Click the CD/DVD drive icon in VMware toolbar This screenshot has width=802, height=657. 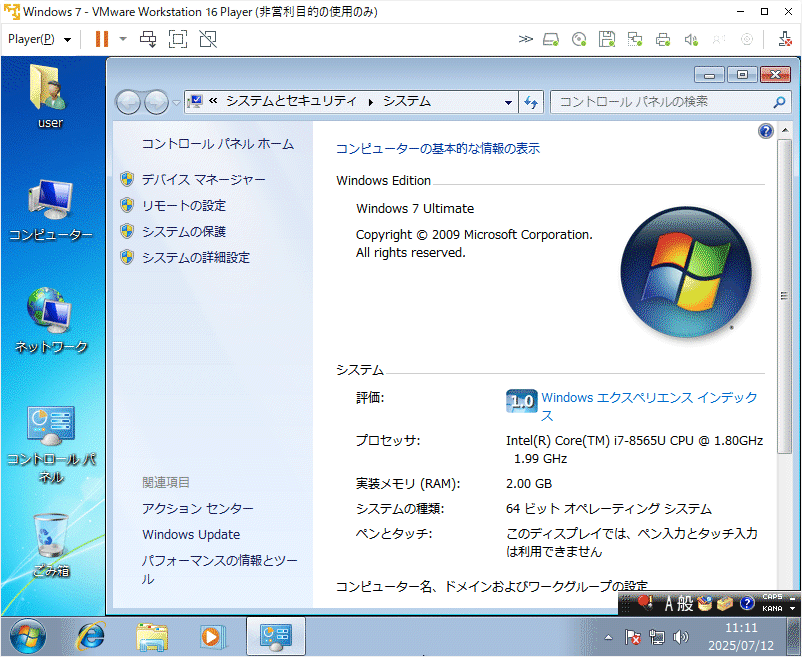click(x=579, y=39)
